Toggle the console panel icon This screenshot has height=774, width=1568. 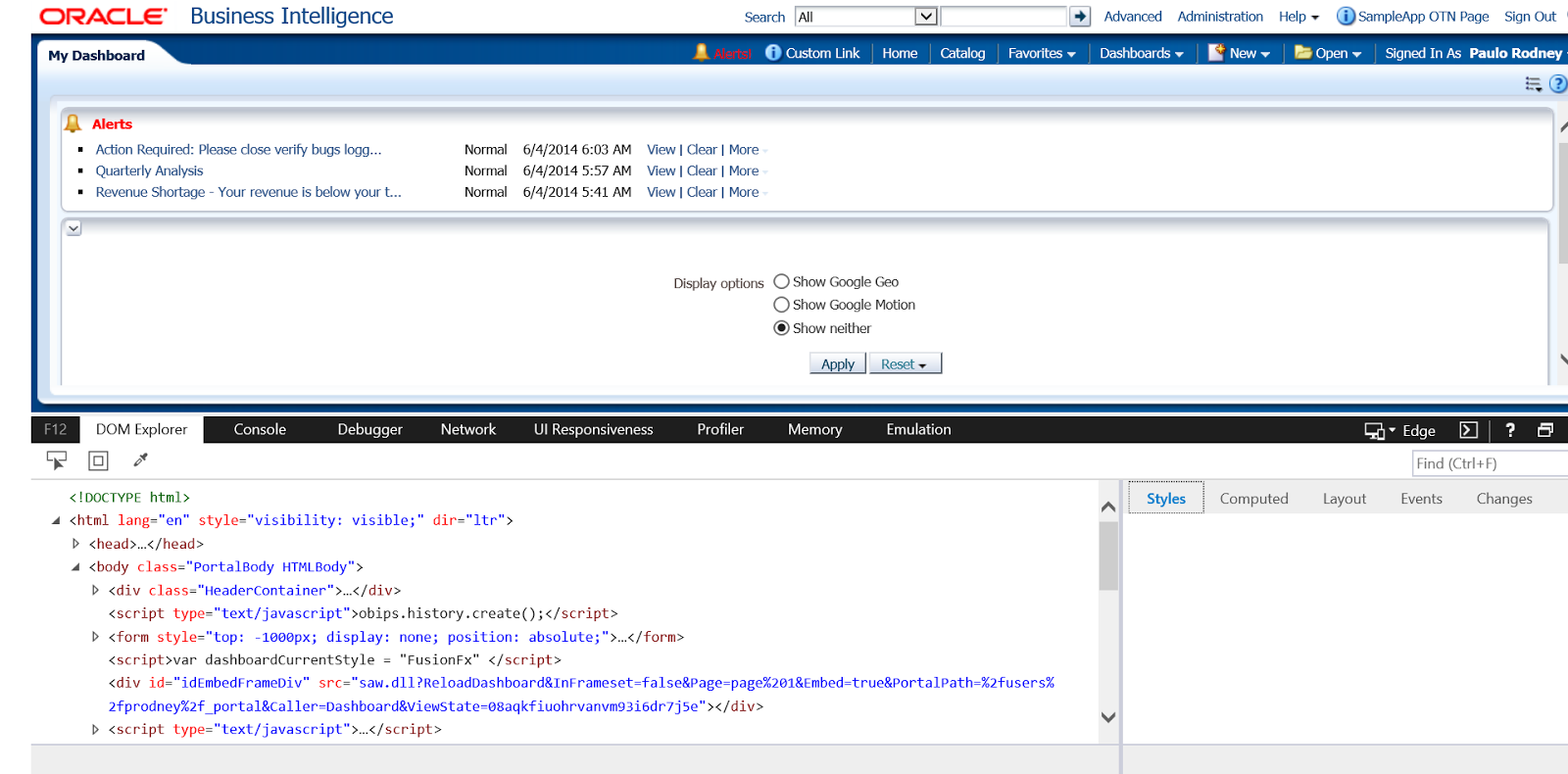pyautogui.click(x=1468, y=430)
